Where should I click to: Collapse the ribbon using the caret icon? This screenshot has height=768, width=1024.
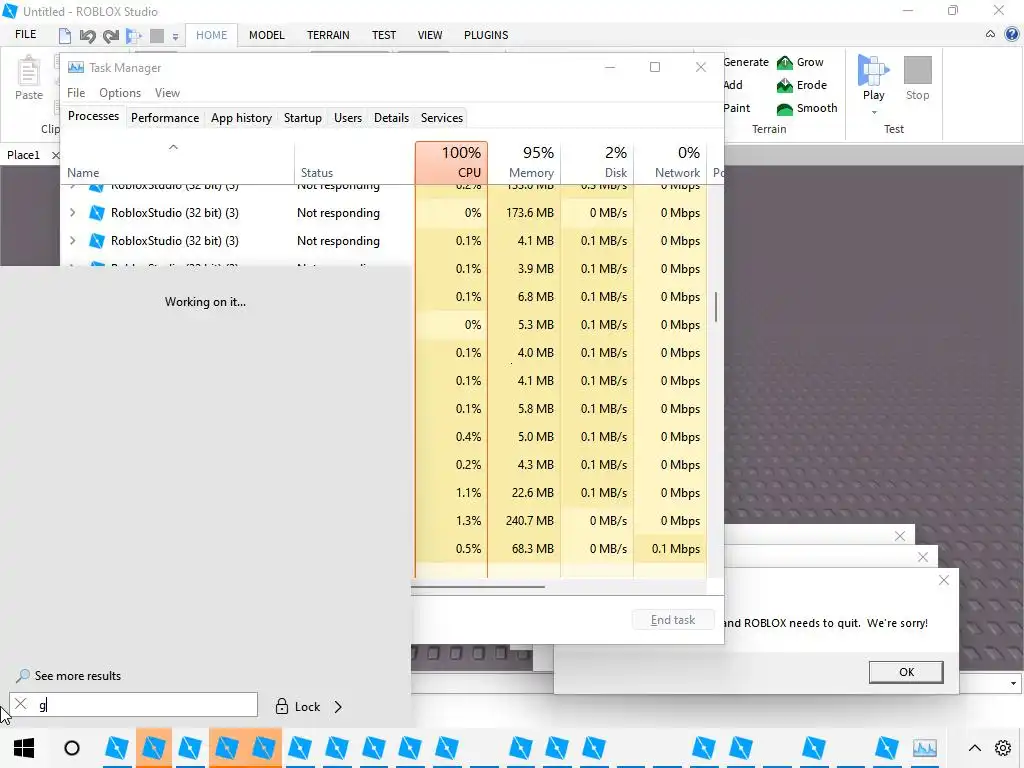coord(991,34)
